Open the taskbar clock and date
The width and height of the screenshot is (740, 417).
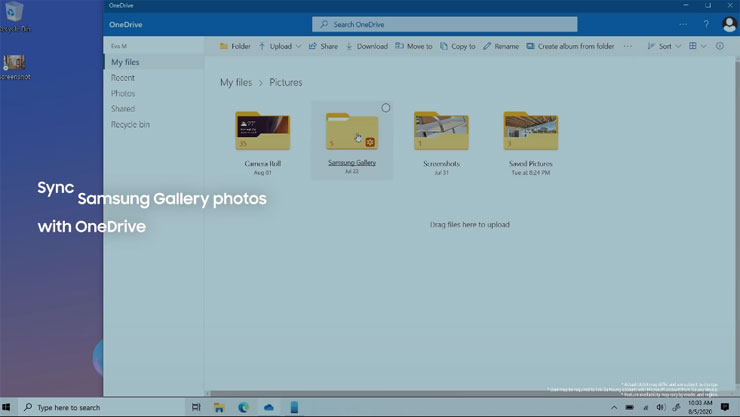tap(700, 407)
